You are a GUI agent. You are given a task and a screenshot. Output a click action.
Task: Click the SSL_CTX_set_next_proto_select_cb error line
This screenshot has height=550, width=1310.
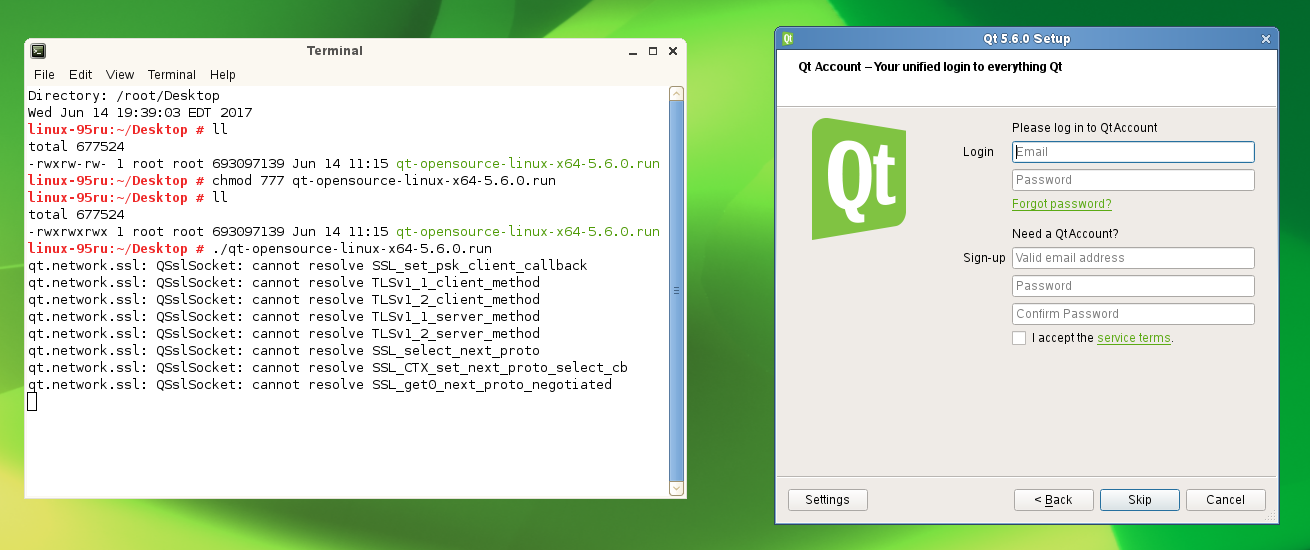328,368
